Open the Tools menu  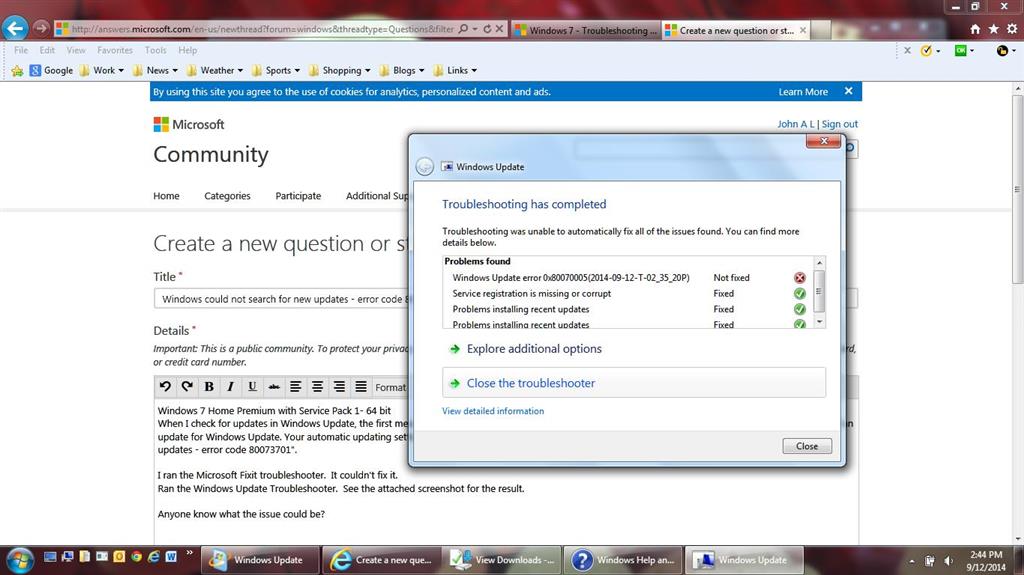[155, 50]
